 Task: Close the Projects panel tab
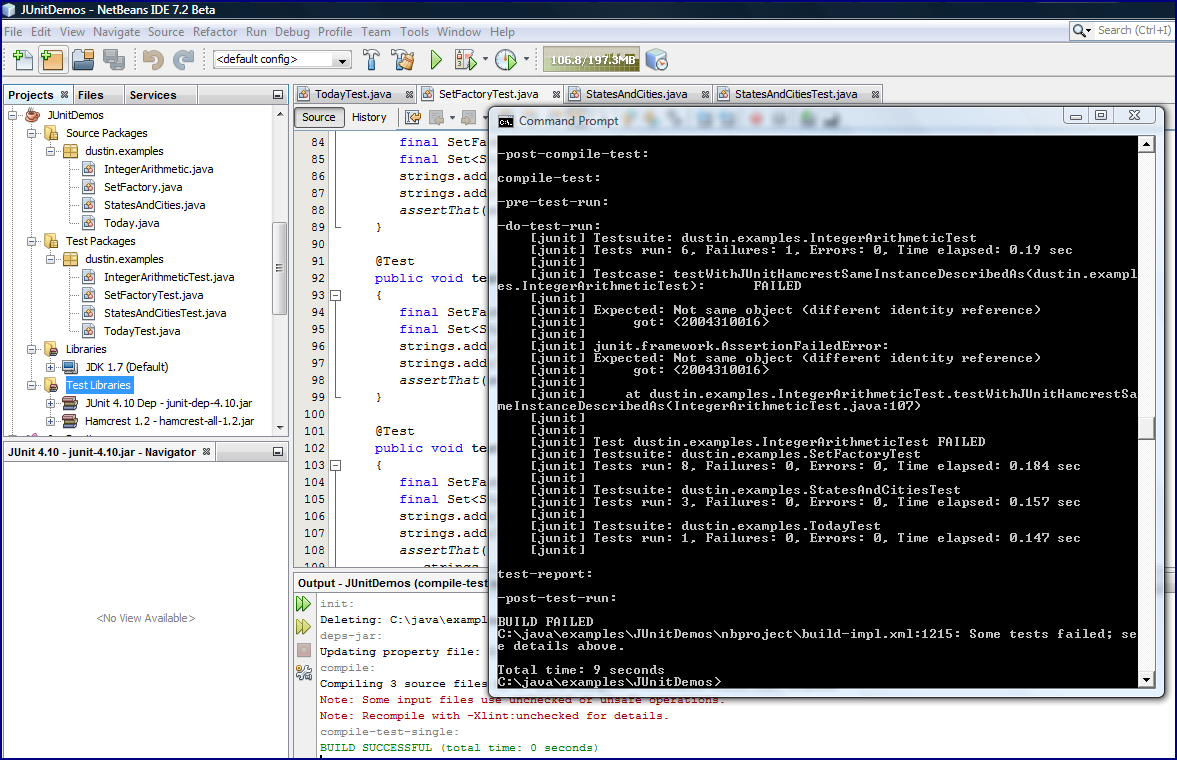(65, 95)
